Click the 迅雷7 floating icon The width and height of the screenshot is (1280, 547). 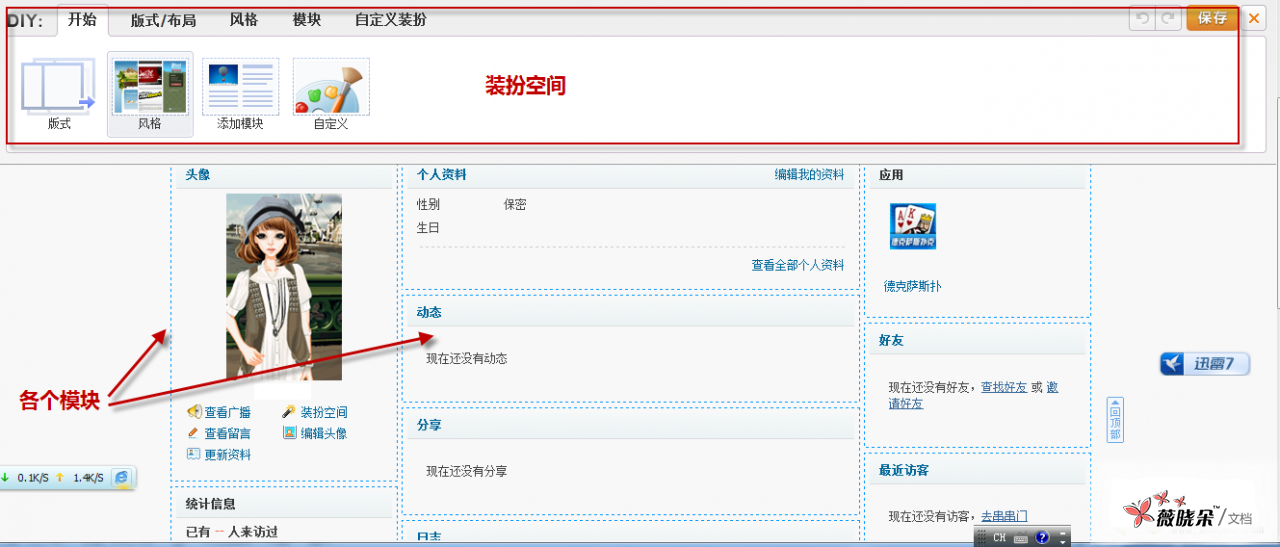1205,364
